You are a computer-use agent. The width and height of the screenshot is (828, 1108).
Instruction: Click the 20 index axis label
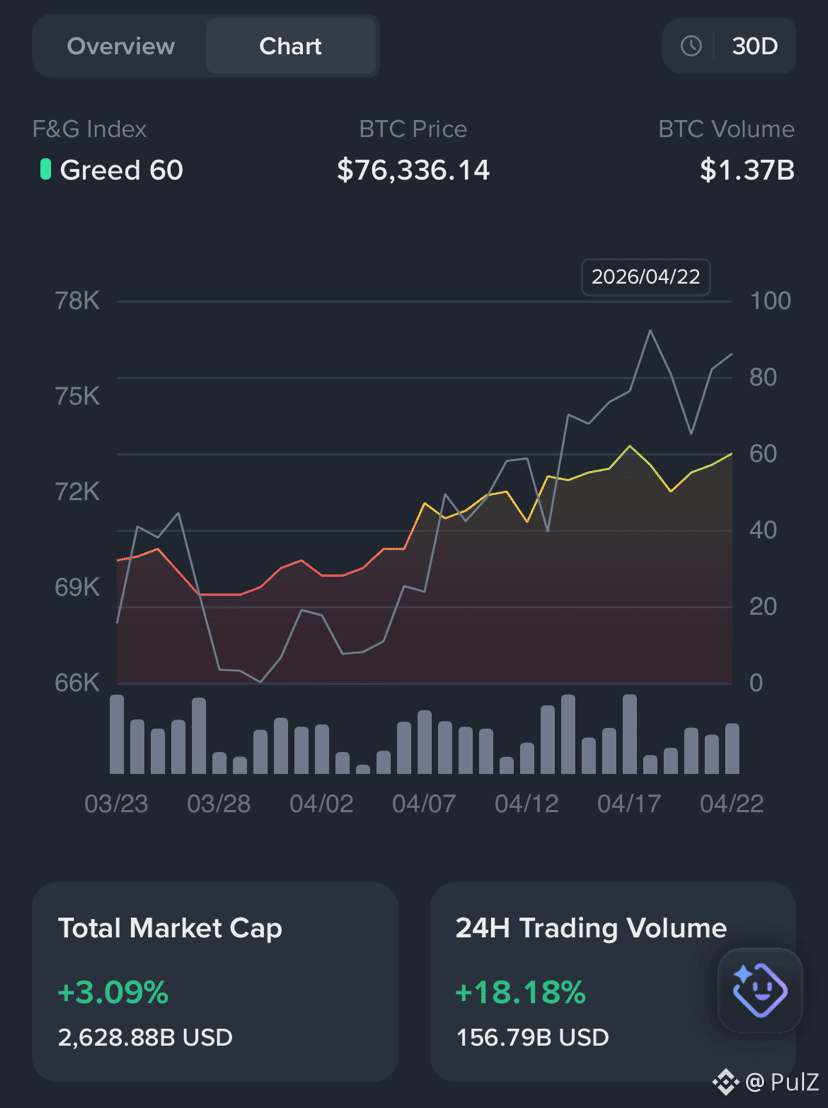[x=763, y=606]
